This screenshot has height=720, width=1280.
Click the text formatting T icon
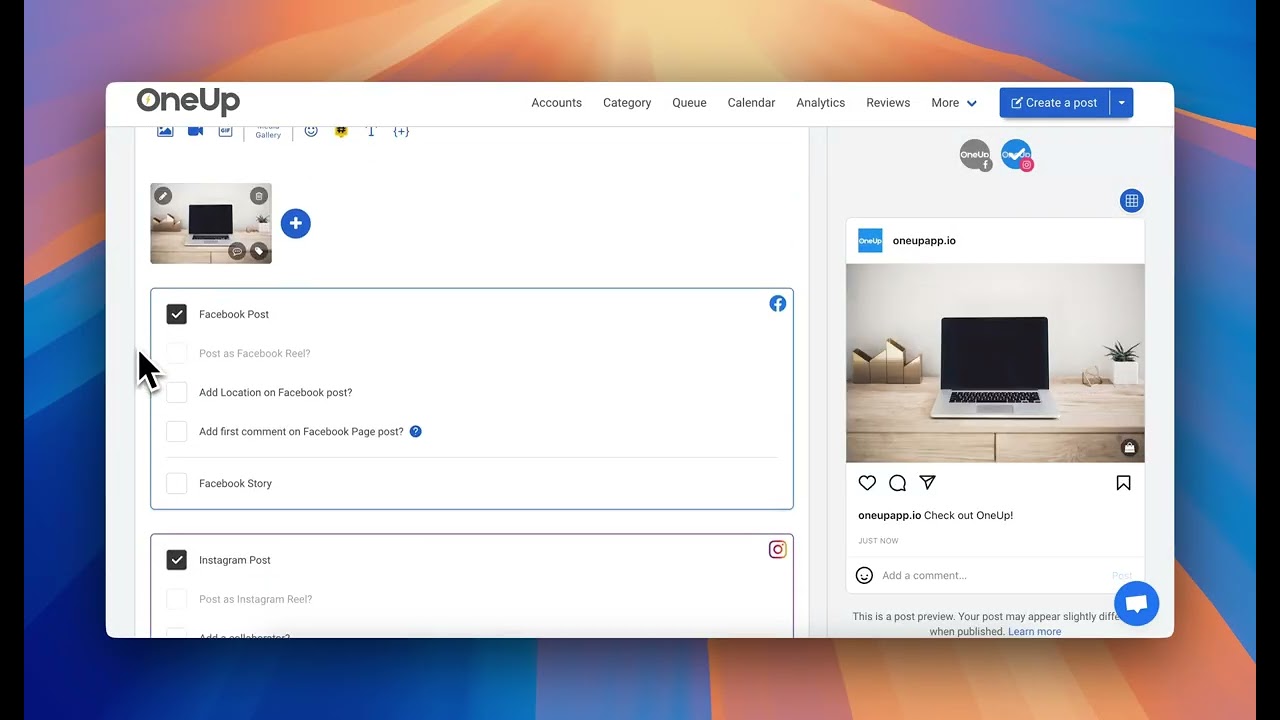tap(370, 131)
